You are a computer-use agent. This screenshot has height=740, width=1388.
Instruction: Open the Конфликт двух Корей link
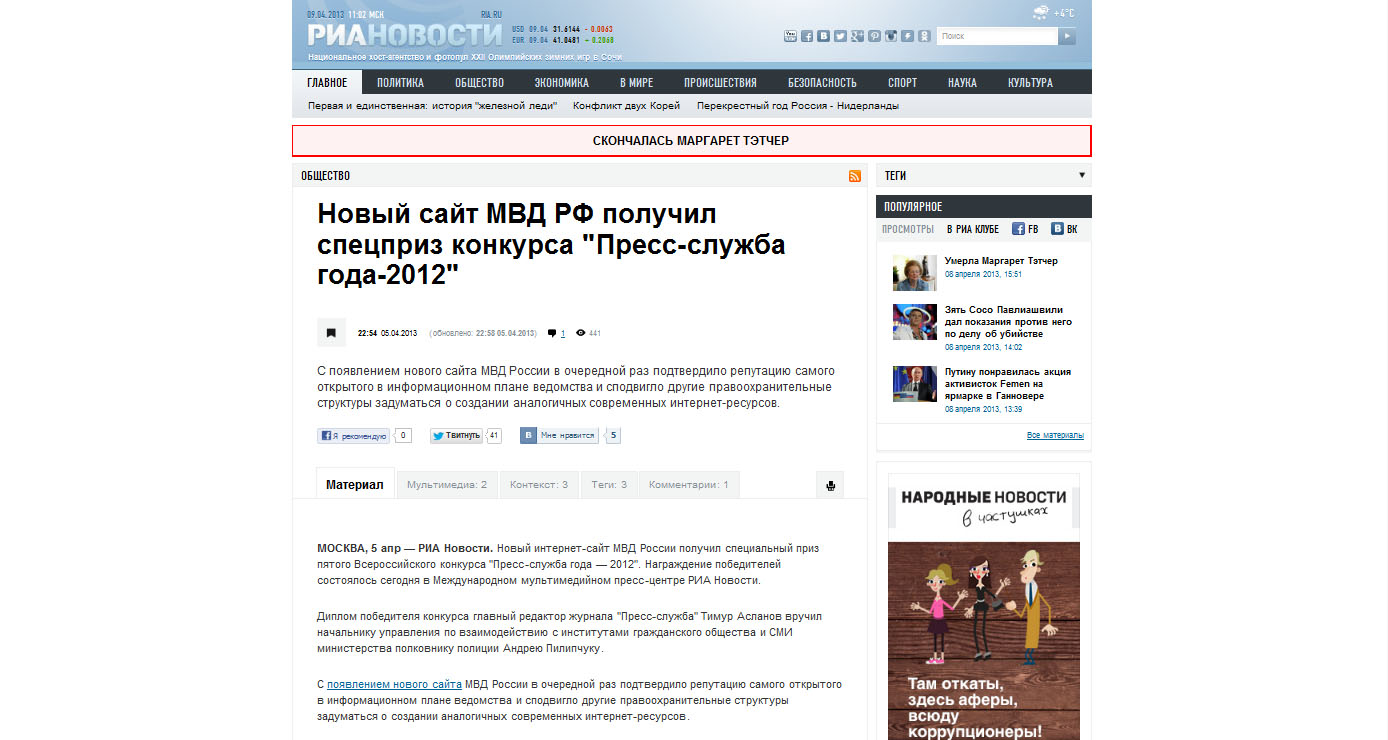626,106
